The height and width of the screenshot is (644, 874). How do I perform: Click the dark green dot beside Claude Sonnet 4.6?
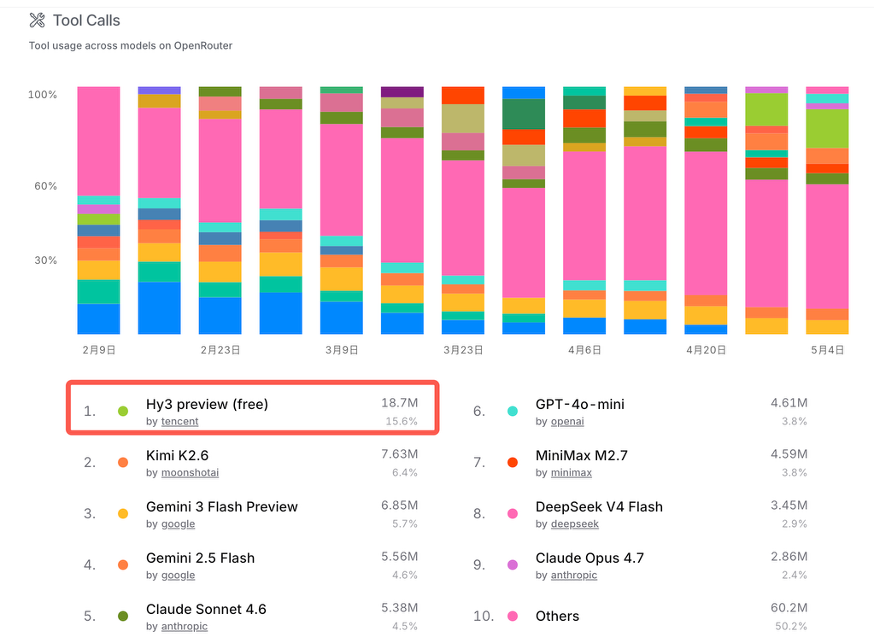123,616
